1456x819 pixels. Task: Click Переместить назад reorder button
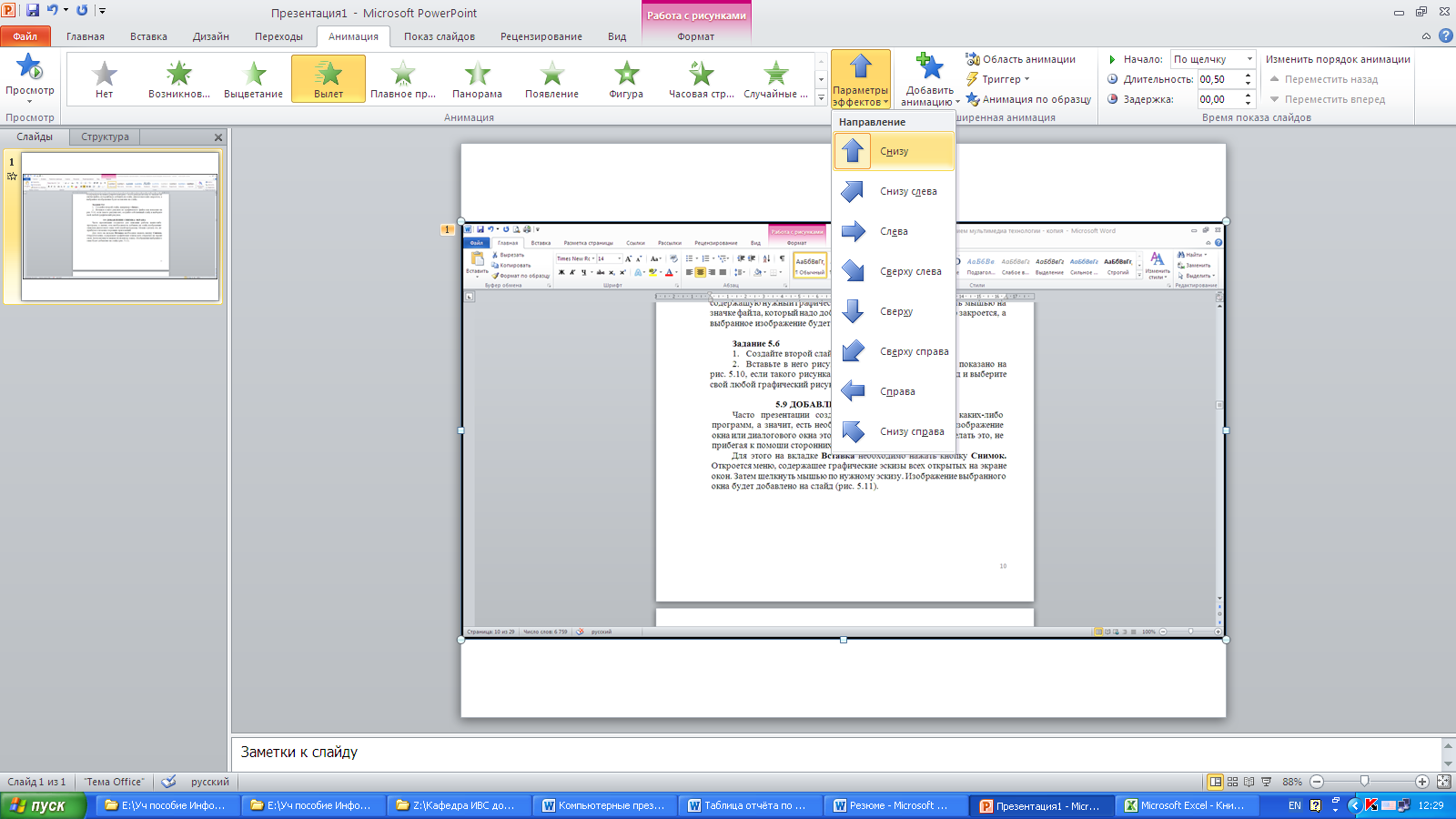point(1324,79)
